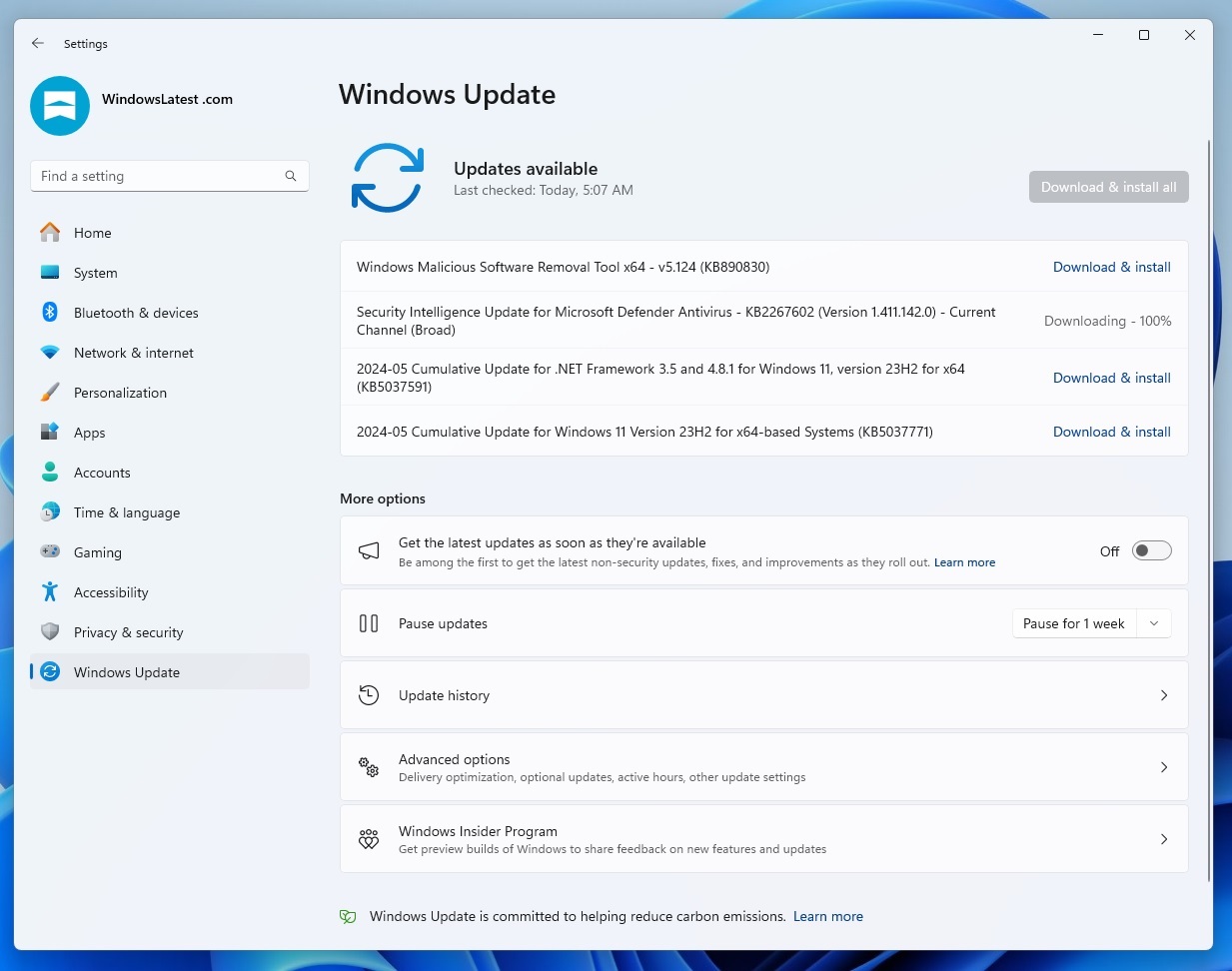Click the Time & language globe-clock icon
This screenshot has width=1232, height=971.
50,512
